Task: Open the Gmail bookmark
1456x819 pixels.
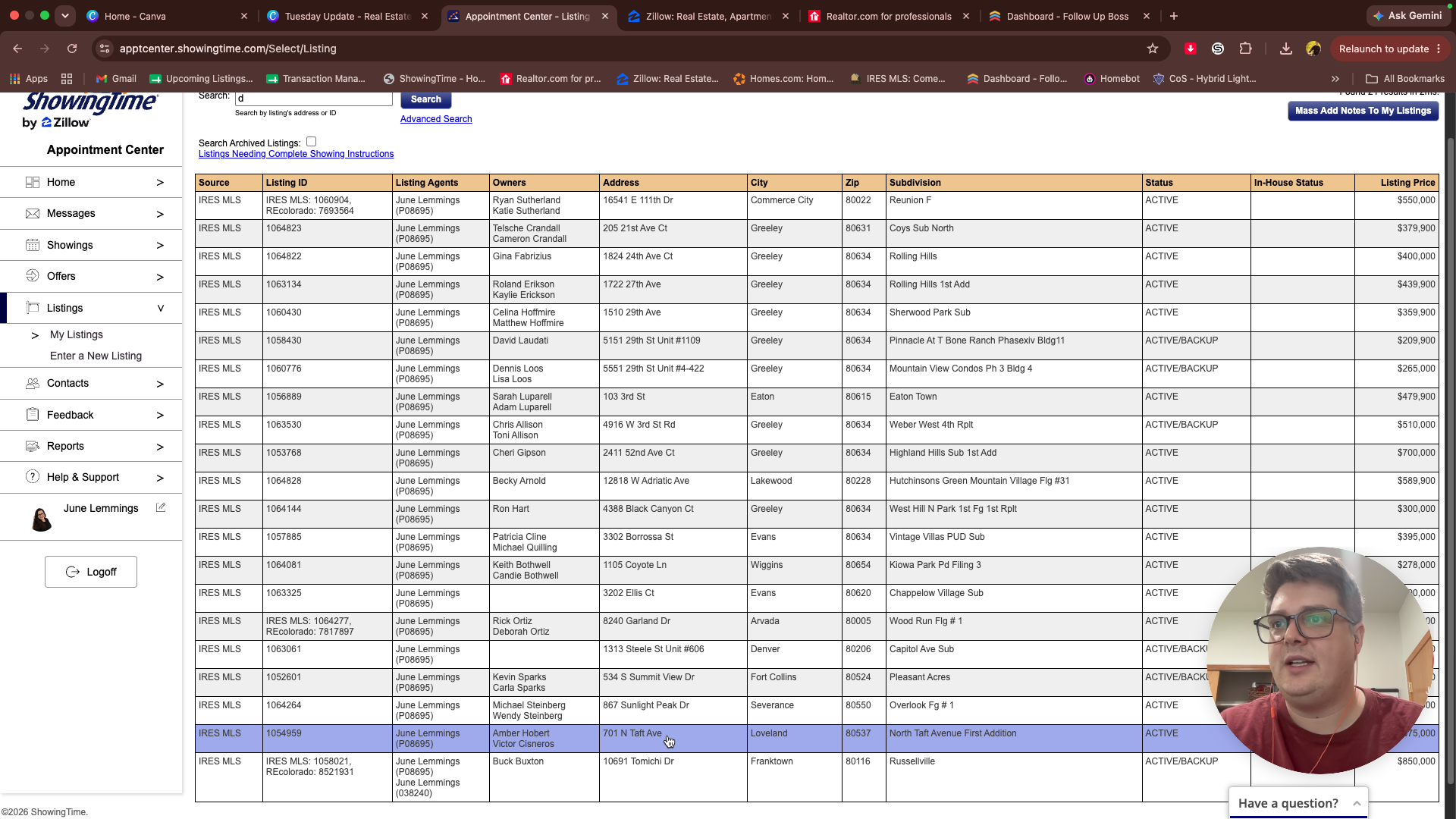Action: 116,79
